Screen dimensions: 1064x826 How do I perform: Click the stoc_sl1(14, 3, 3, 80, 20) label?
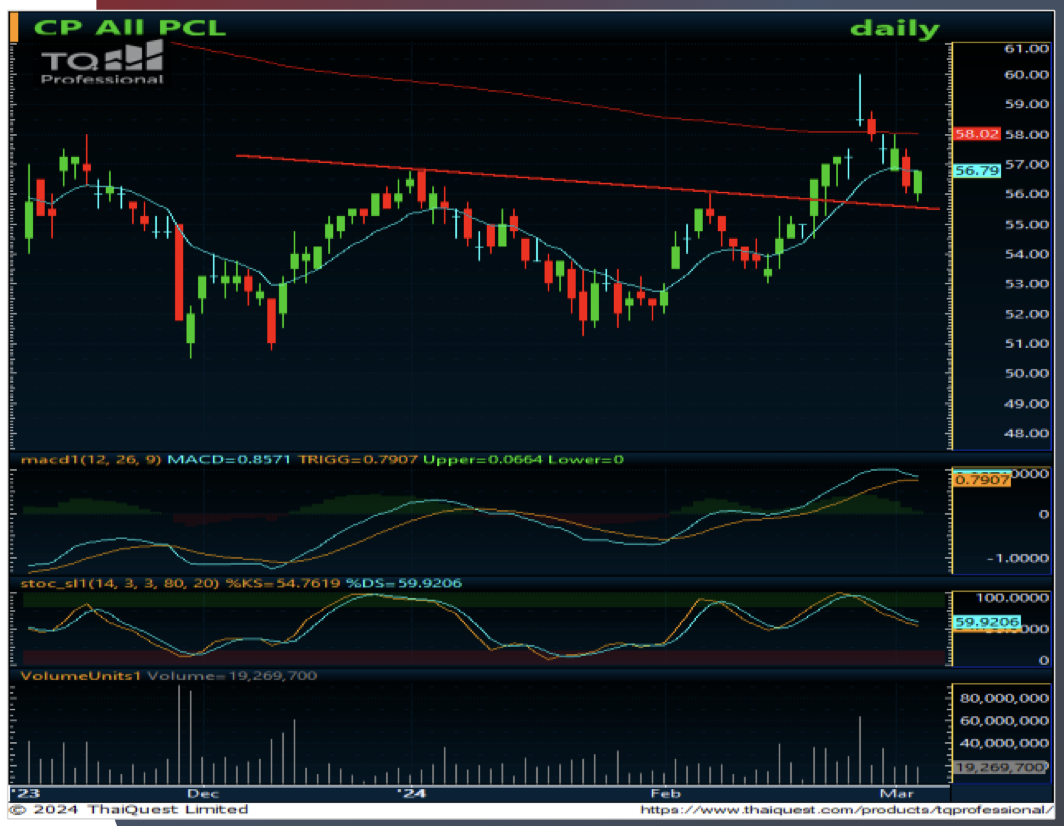pos(119,584)
